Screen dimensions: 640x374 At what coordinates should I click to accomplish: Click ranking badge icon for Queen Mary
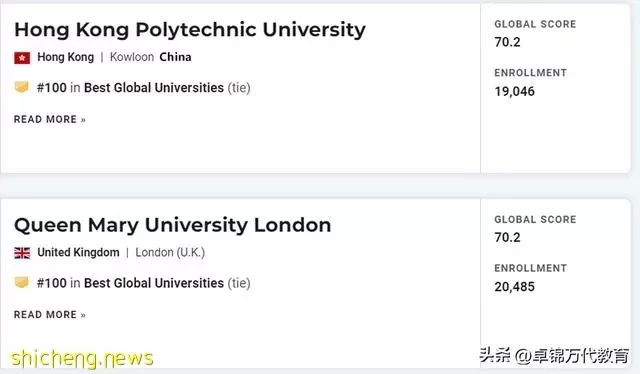[22, 283]
